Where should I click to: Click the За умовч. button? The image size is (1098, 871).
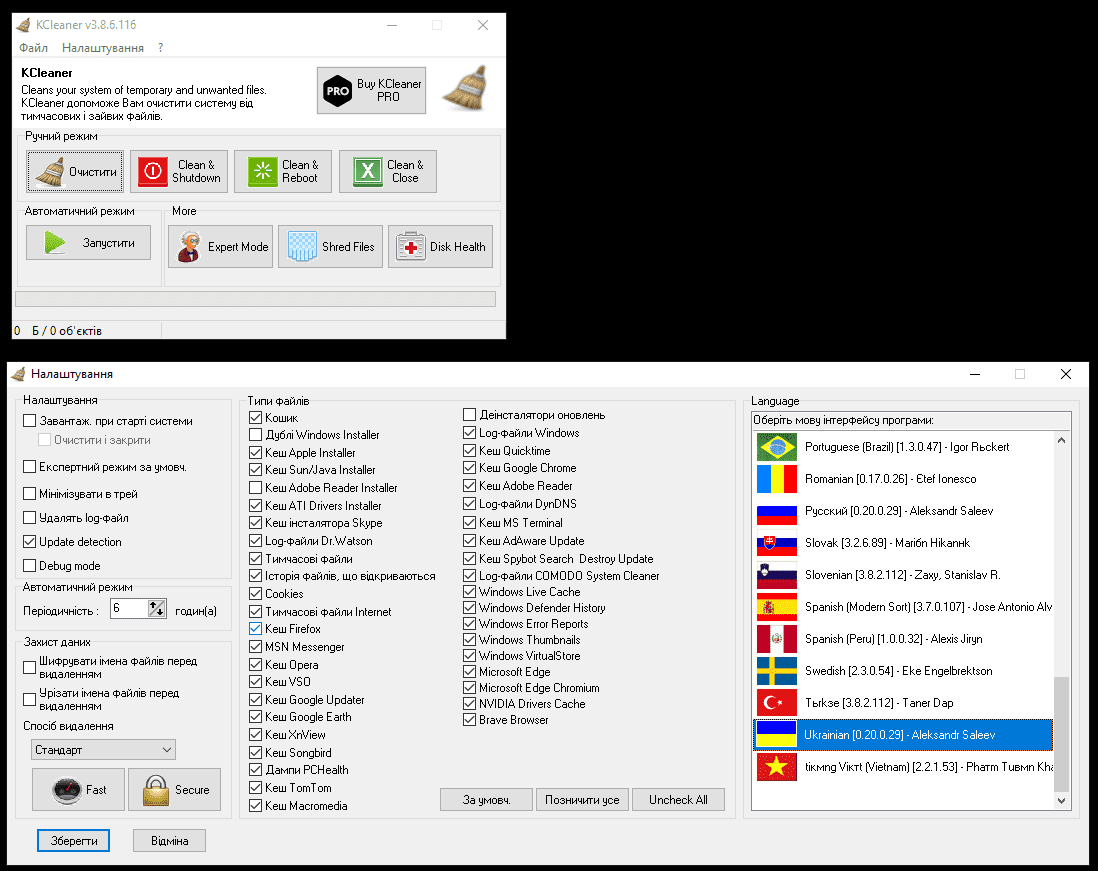487,800
